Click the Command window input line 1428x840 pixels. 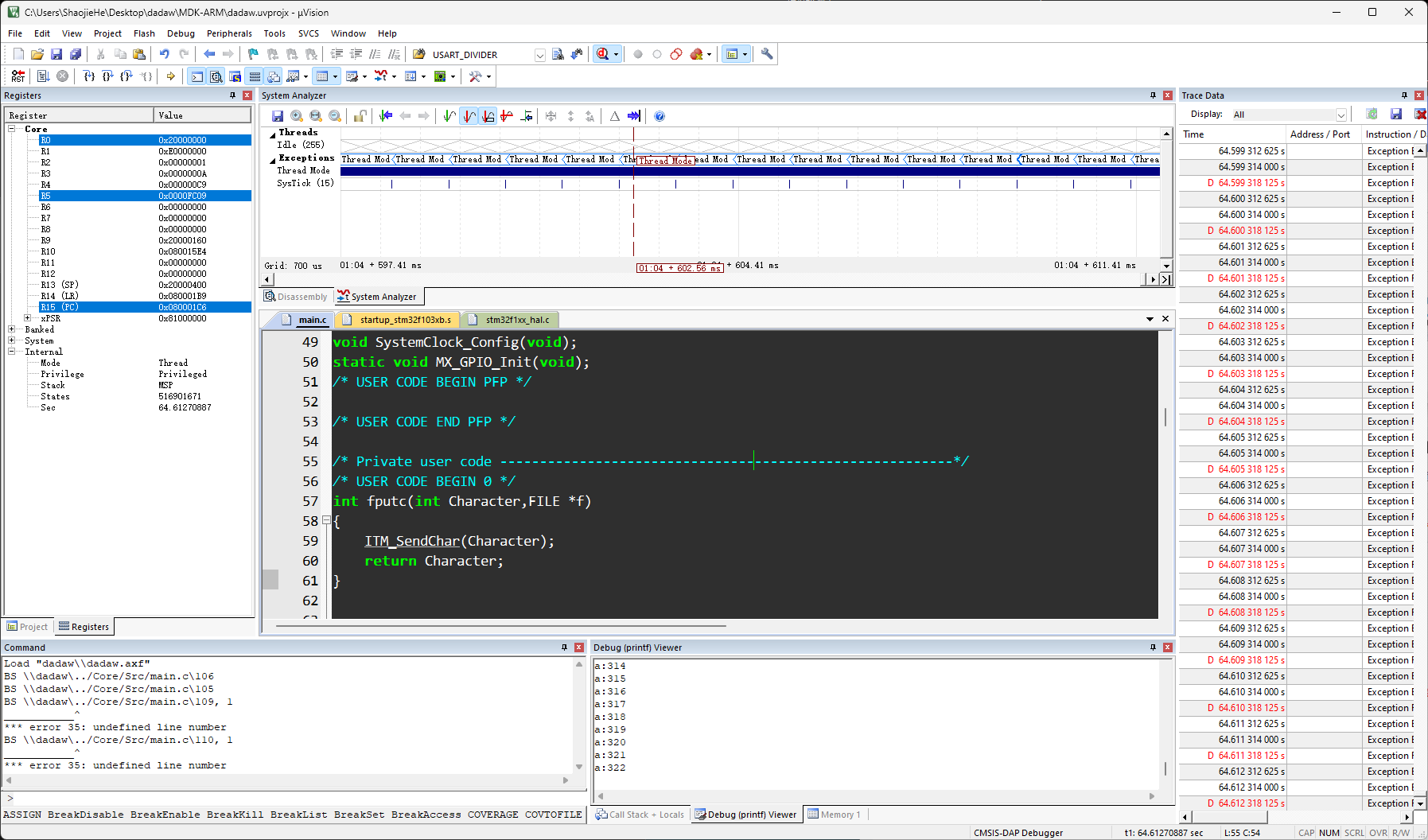(x=294, y=799)
